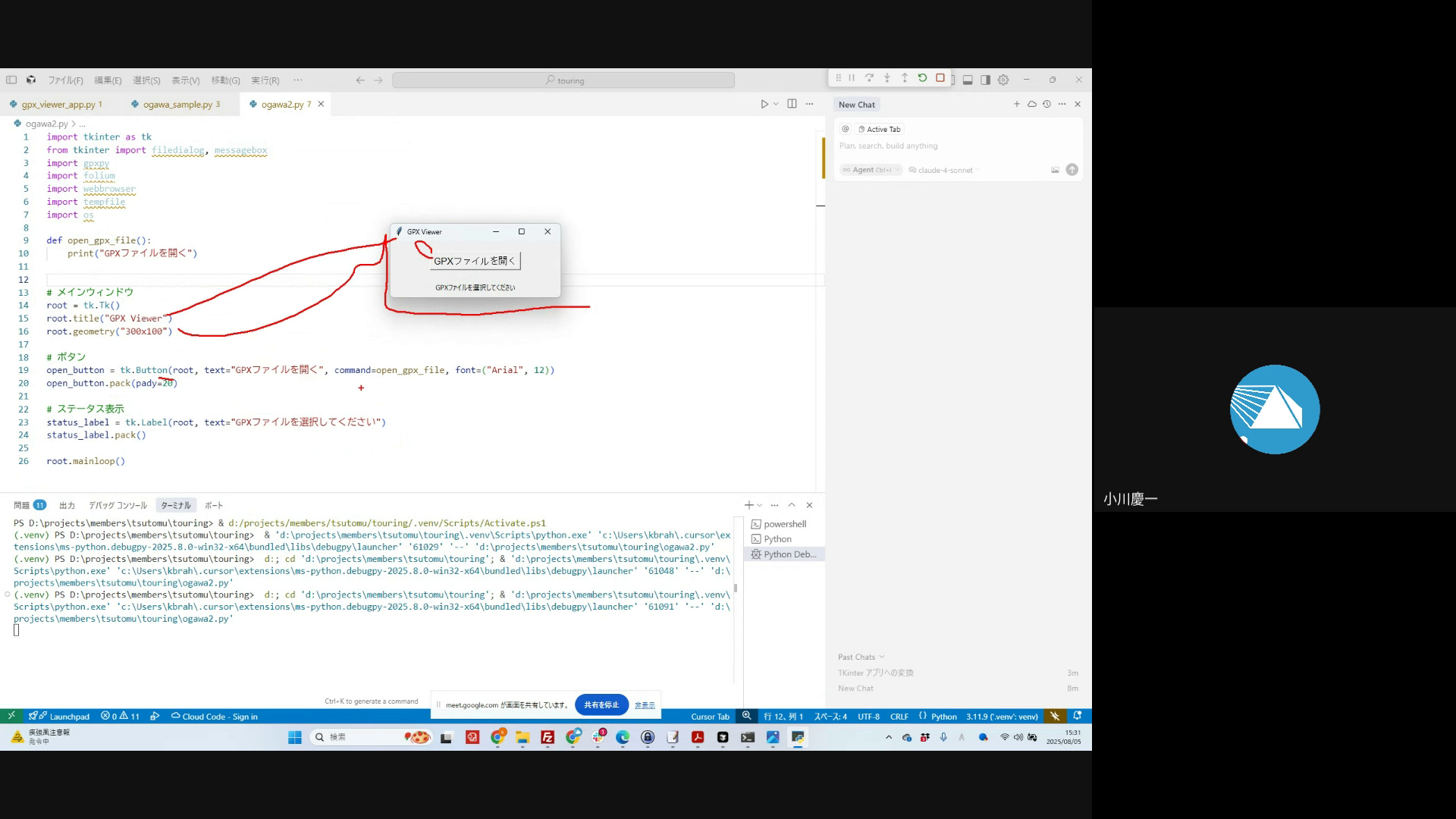Open past chat TKinter アプリへの変換

875,673
